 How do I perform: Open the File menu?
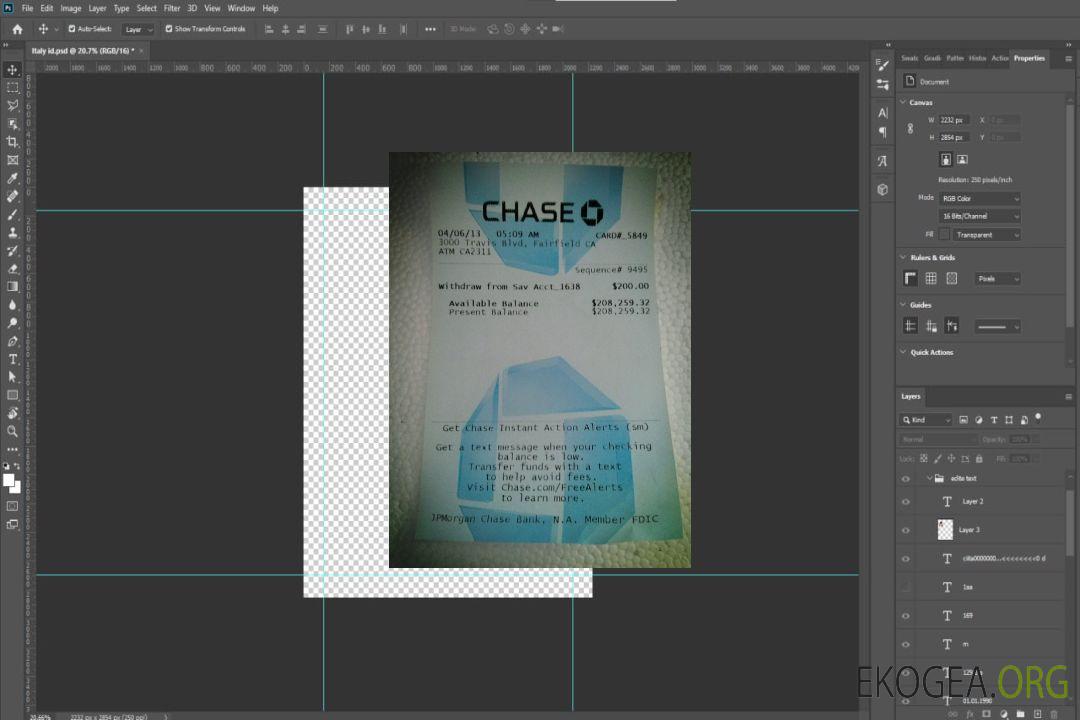tap(28, 8)
